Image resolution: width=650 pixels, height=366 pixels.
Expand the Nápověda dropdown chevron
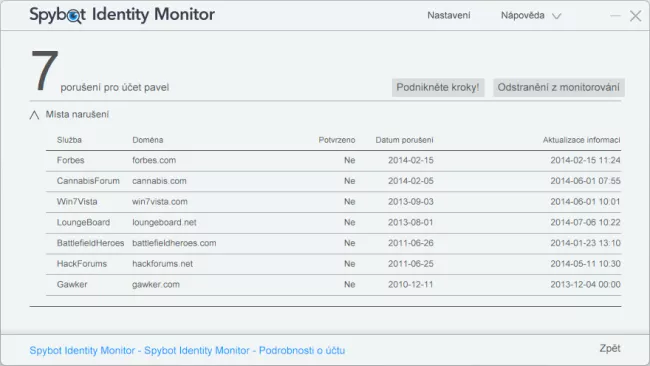[x=557, y=16]
